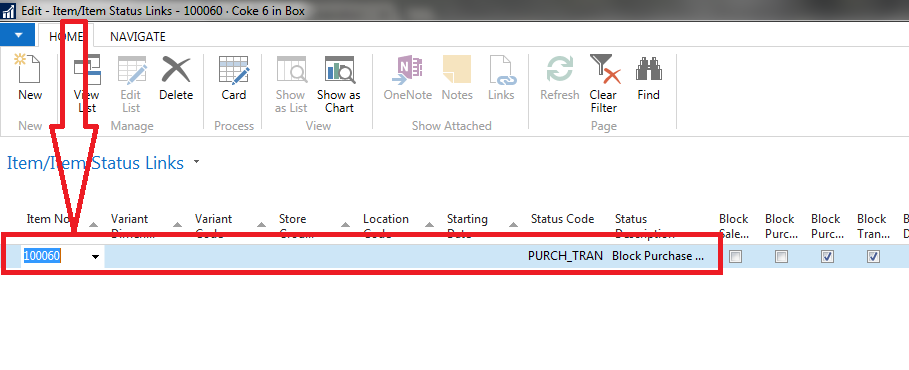Screen dimensions: 909x370
Task: Open the Item No. field dropdown arrow
Action: coord(95,256)
